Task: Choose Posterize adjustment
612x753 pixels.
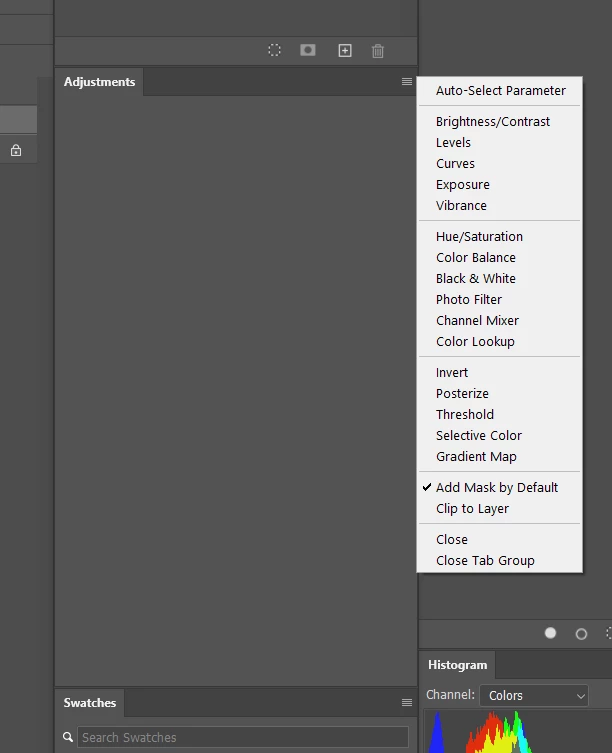Action: tap(500, 393)
